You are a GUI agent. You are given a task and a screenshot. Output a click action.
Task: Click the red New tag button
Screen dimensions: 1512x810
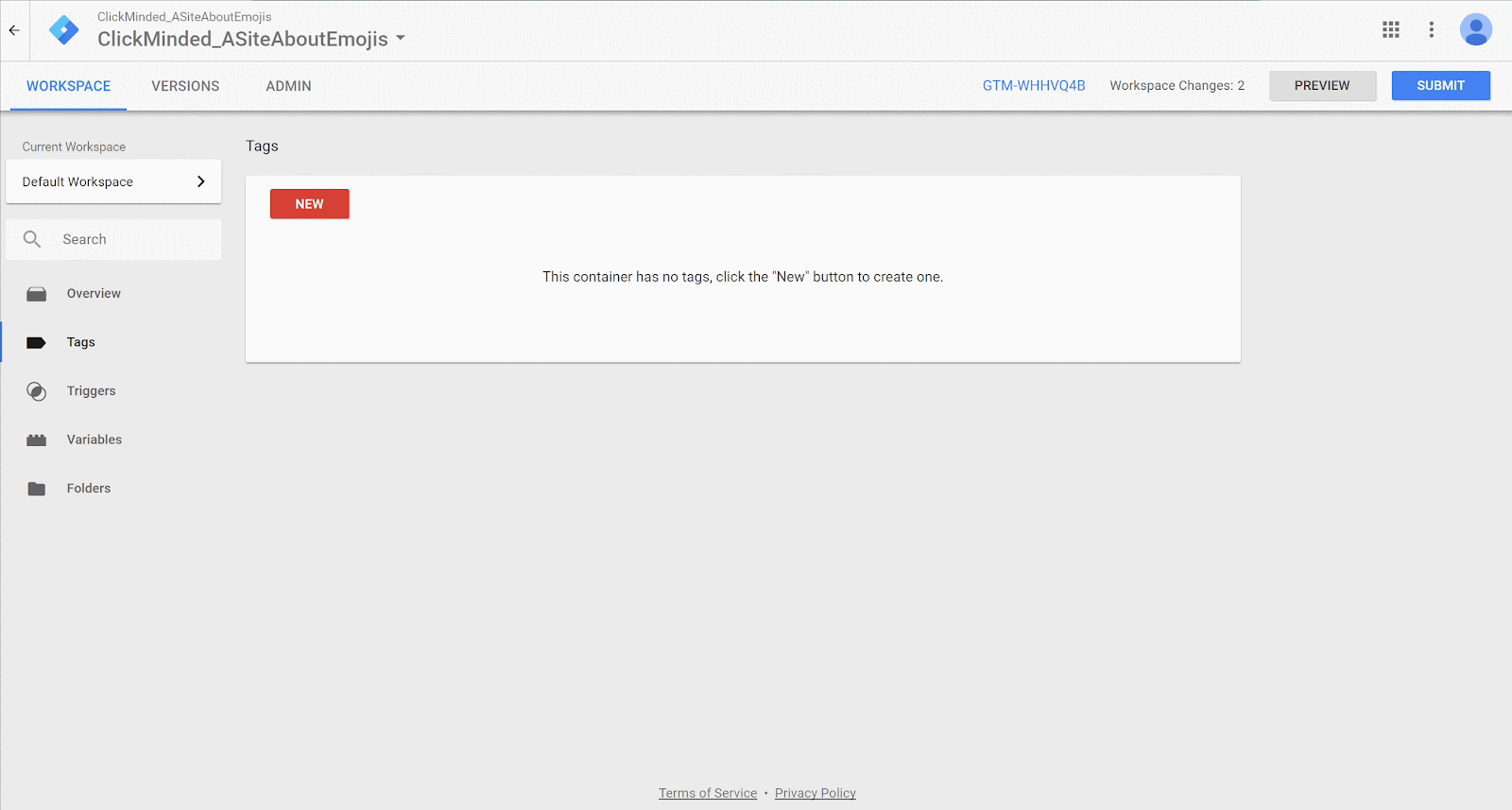pos(310,204)
